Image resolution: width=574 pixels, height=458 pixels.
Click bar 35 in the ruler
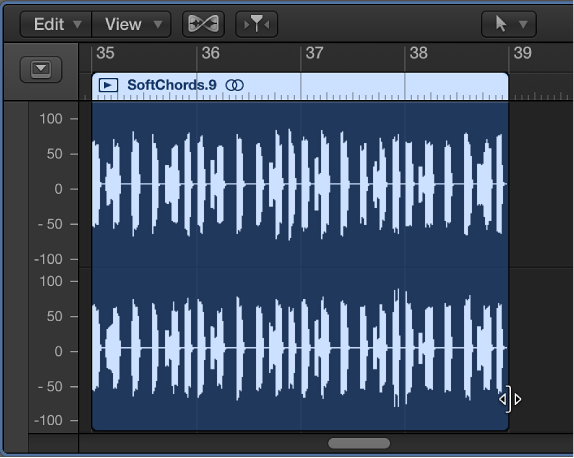105,53
